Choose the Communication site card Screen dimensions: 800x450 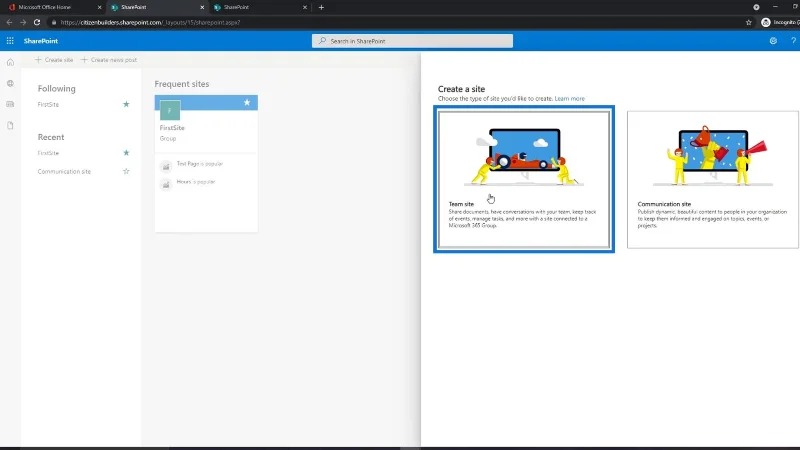pos(713,179)
